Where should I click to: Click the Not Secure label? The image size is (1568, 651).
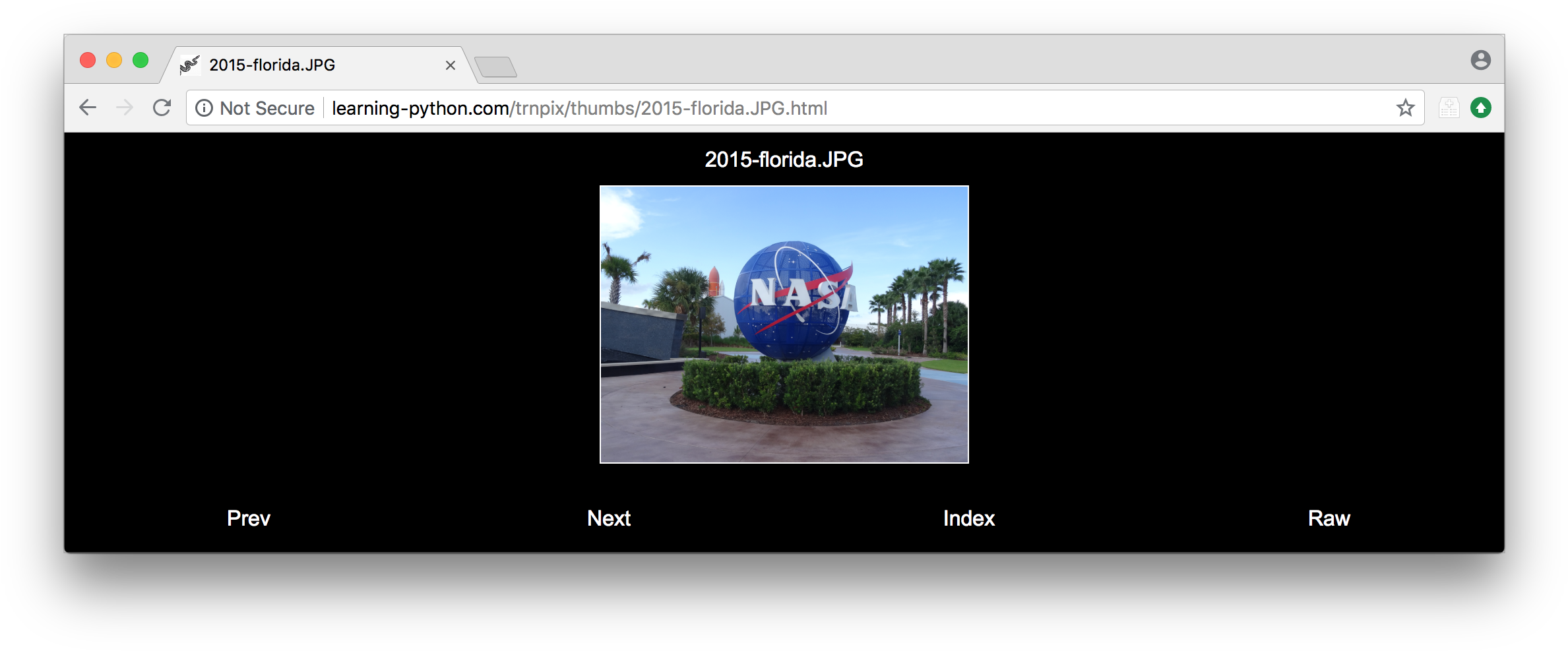pos(267,108)
